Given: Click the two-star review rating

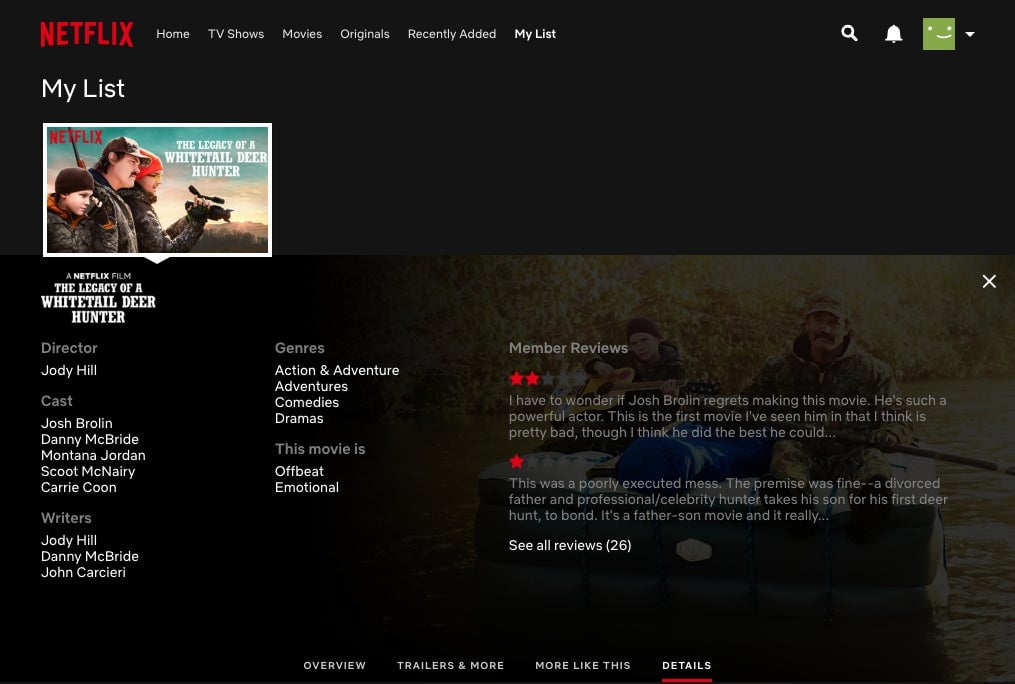Looking at the screenshot, I should click(x=548, y=379).
